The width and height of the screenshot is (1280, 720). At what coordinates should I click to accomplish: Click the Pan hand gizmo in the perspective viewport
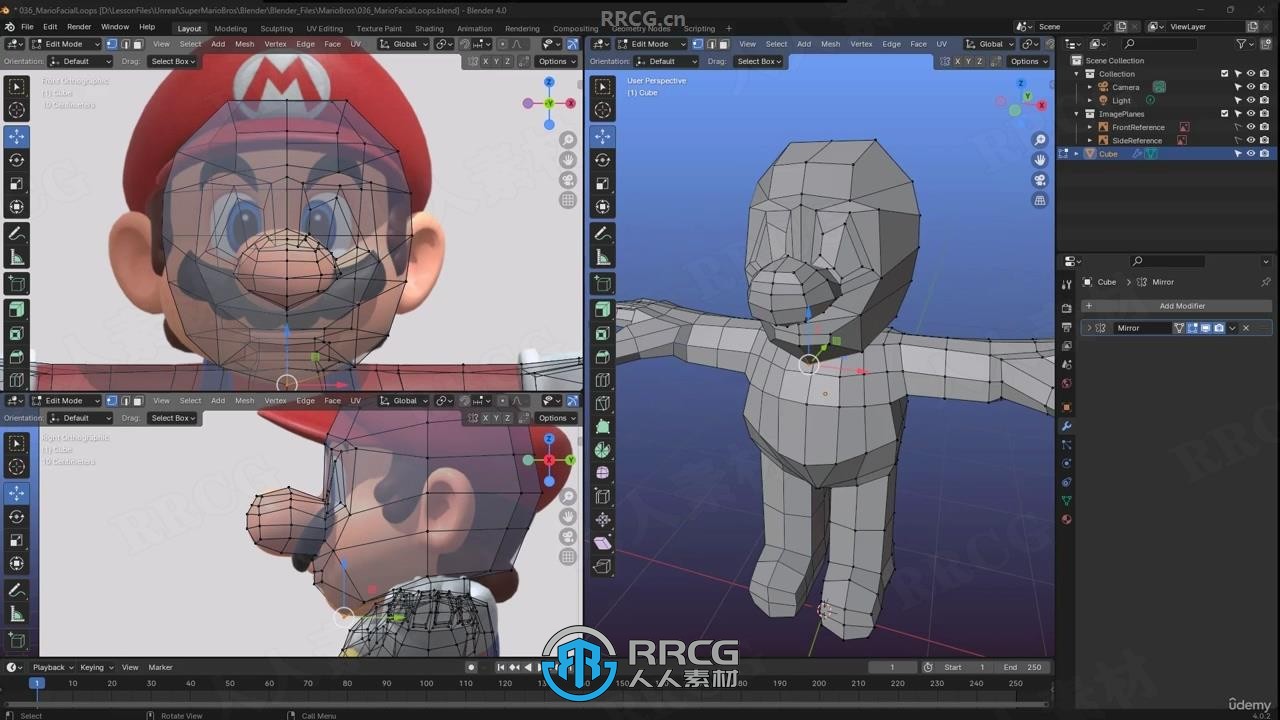click(x=1040, y=160)
